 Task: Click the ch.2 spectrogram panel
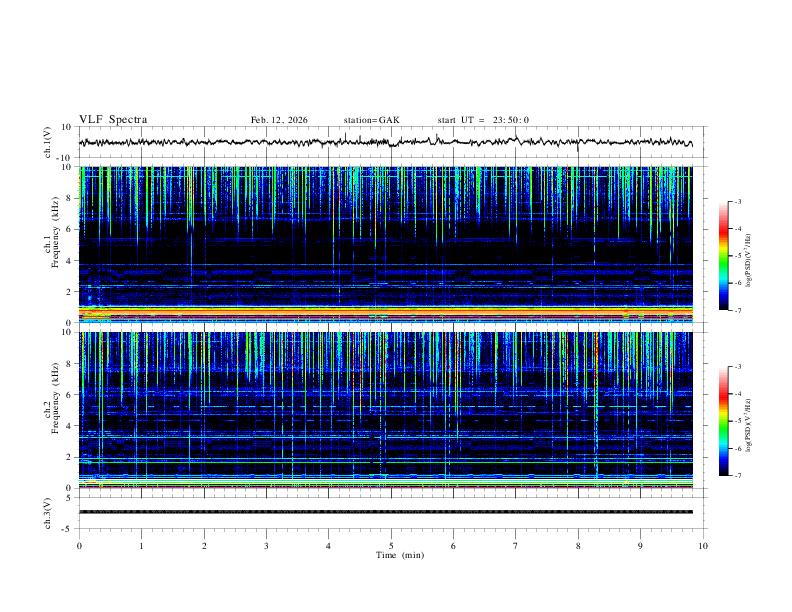[385, 410]
